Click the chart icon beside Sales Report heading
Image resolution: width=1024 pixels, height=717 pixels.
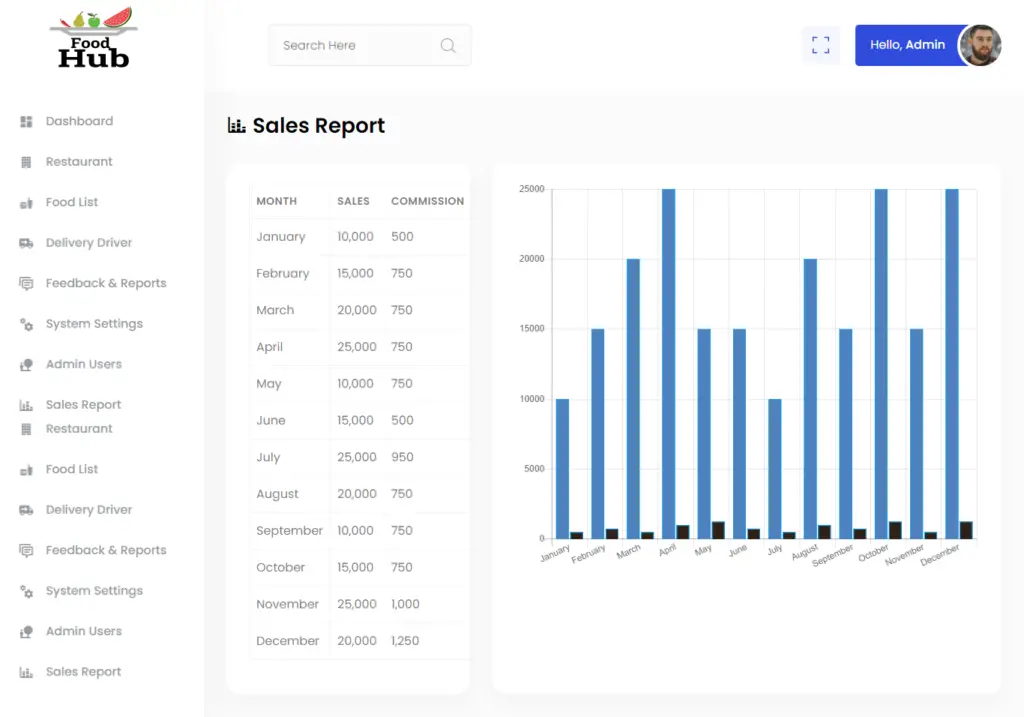click(x=236, y=125)
